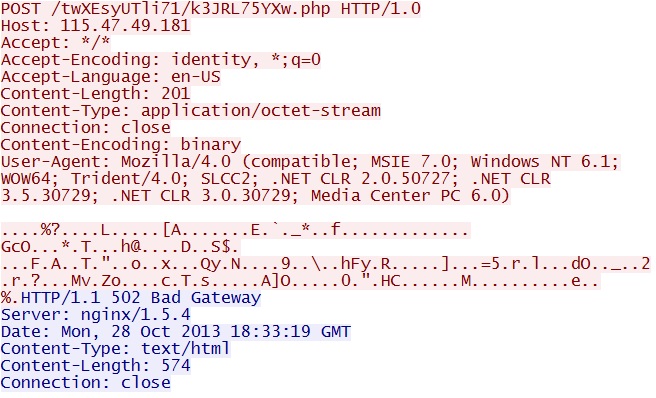
Task: Click the WOW64; Trident/4.0 text line
Action: pyautogui.click(x=276, y=179)
